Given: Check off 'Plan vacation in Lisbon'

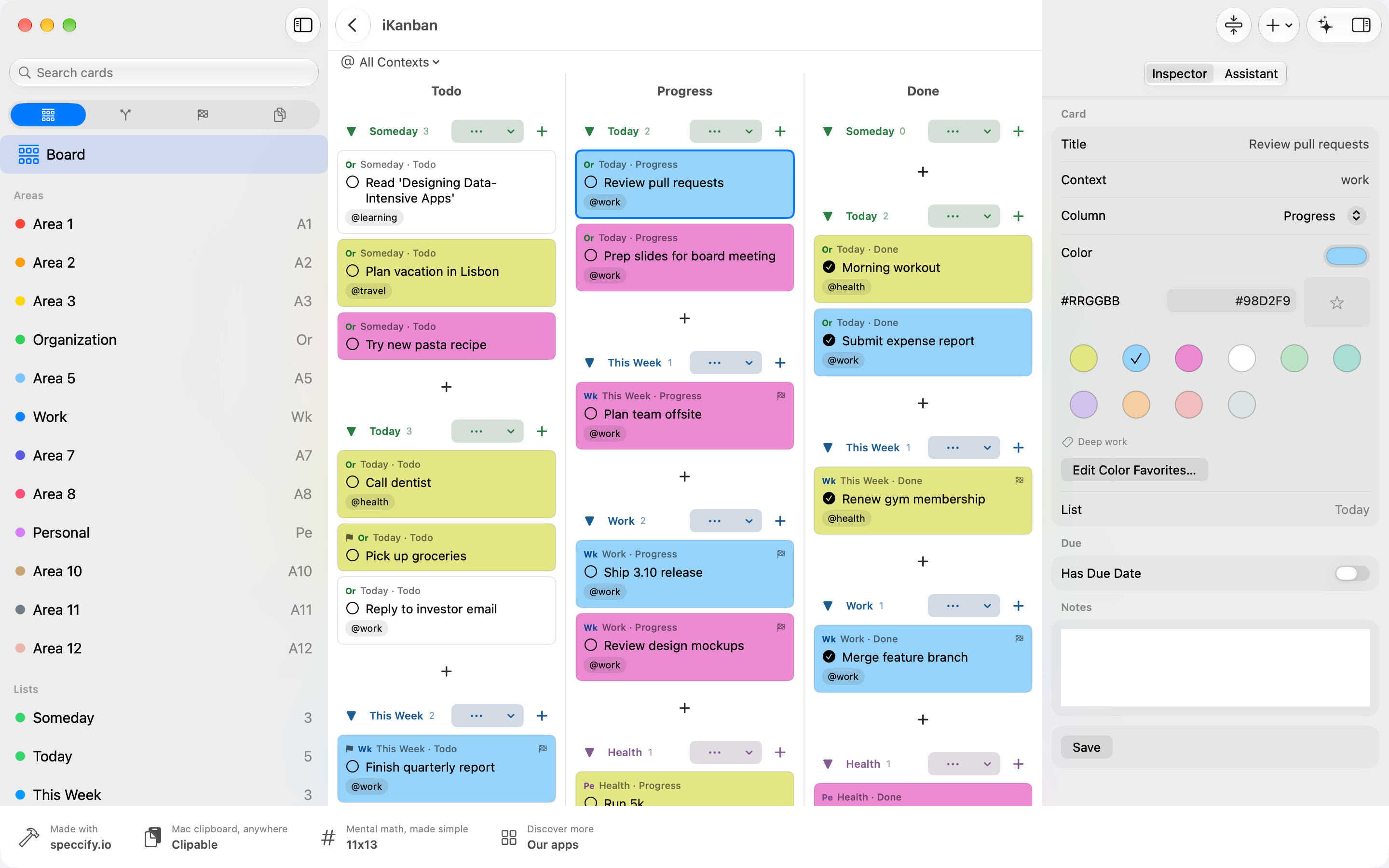Looking at the screenshot, I should point(353,271).
